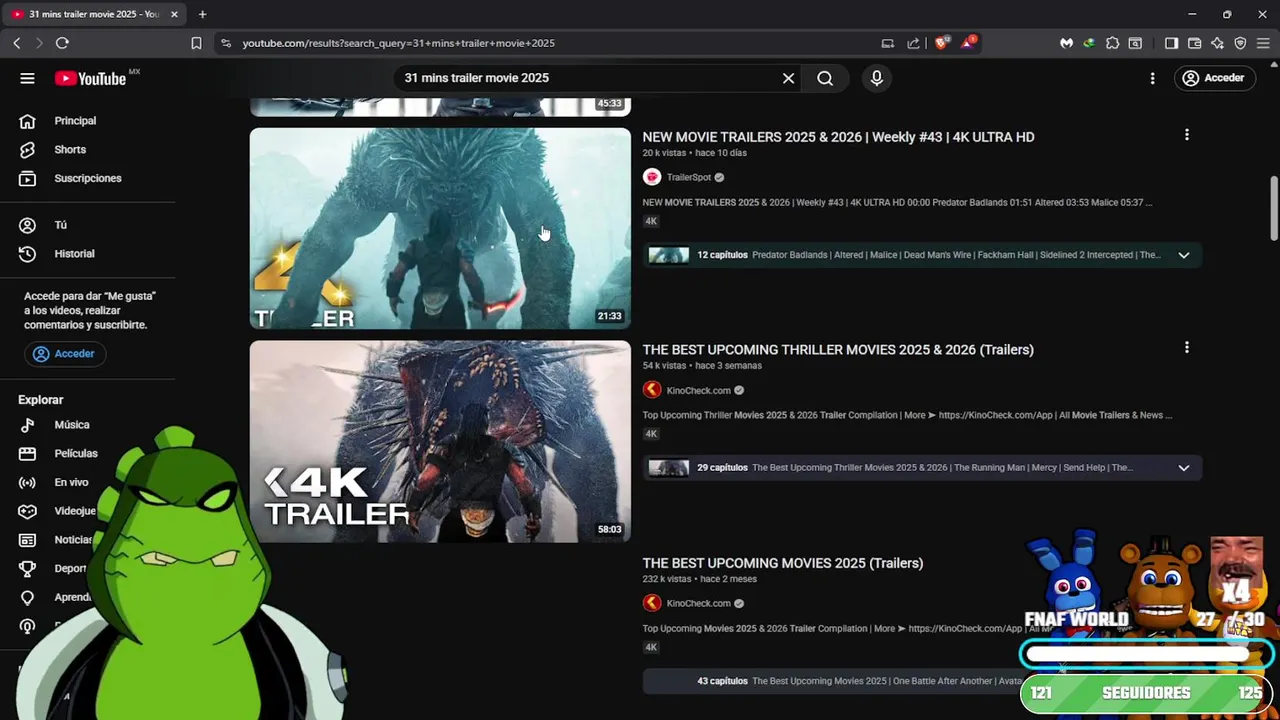Open the browser main menu hamburger
This screenshot has height=720, width=1280.
[x=1263, y=43]
